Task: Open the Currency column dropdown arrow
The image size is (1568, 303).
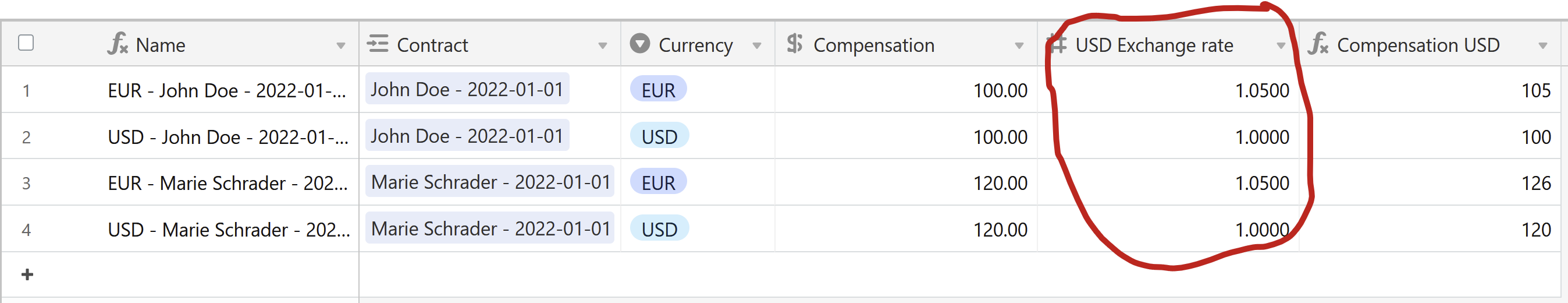Action: point(757,45)
